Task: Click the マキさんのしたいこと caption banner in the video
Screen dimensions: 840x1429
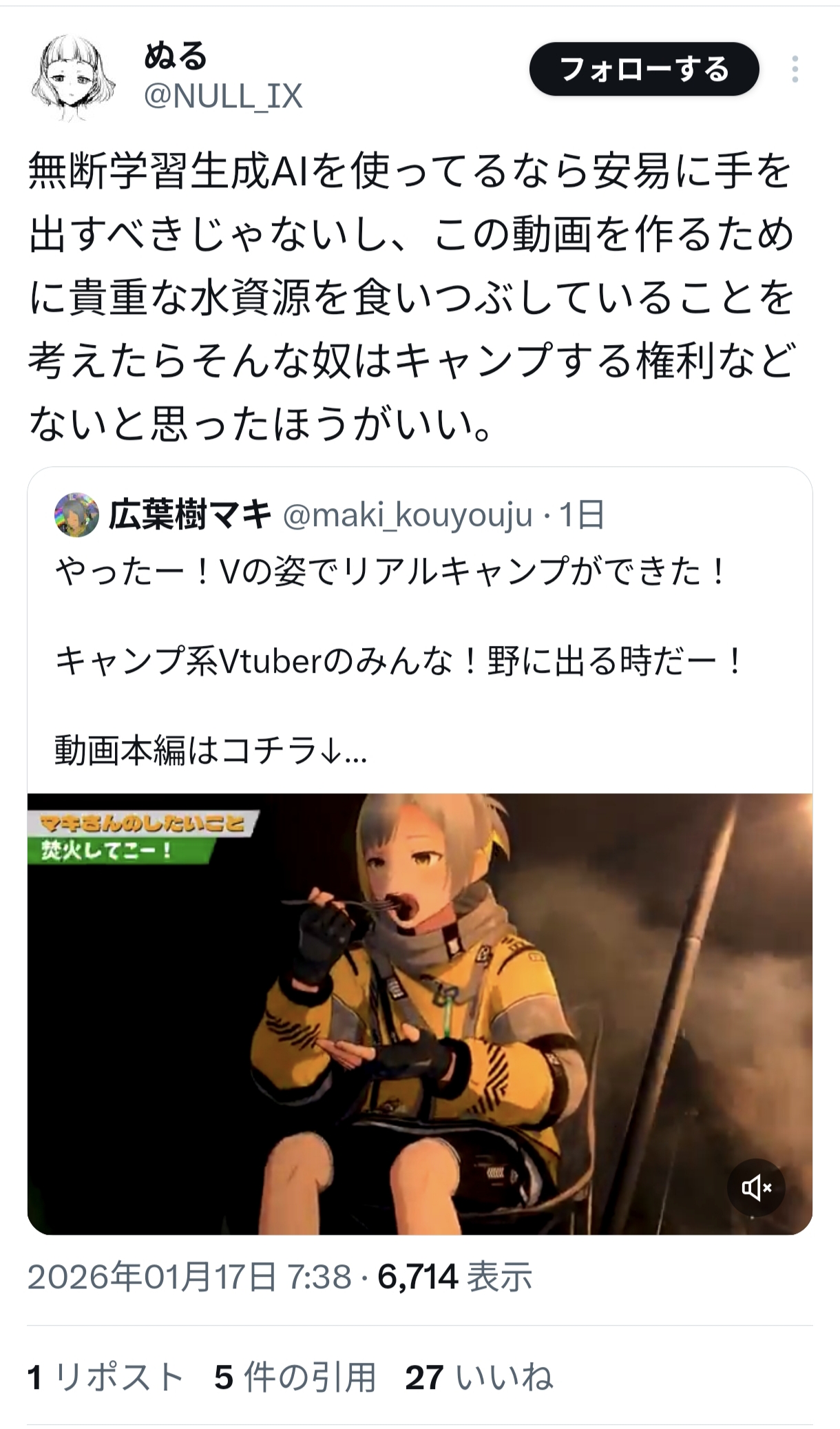Action: pos(143,823)
